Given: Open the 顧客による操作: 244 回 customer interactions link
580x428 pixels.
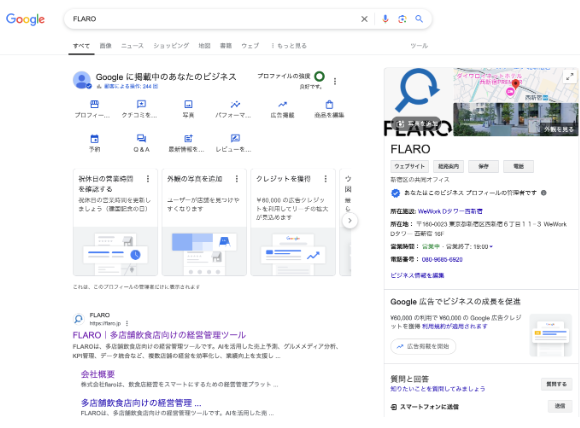Looking at the screenshot, I should click(x=131, y=86).
